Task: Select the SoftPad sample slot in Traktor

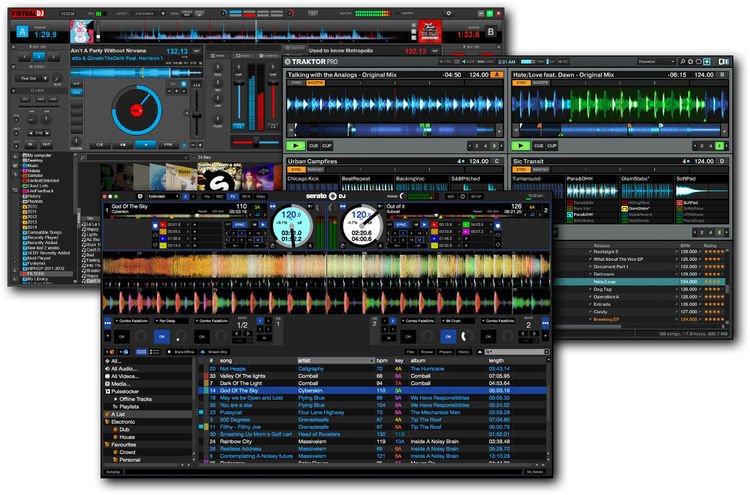Action: (x=702, y=187)
